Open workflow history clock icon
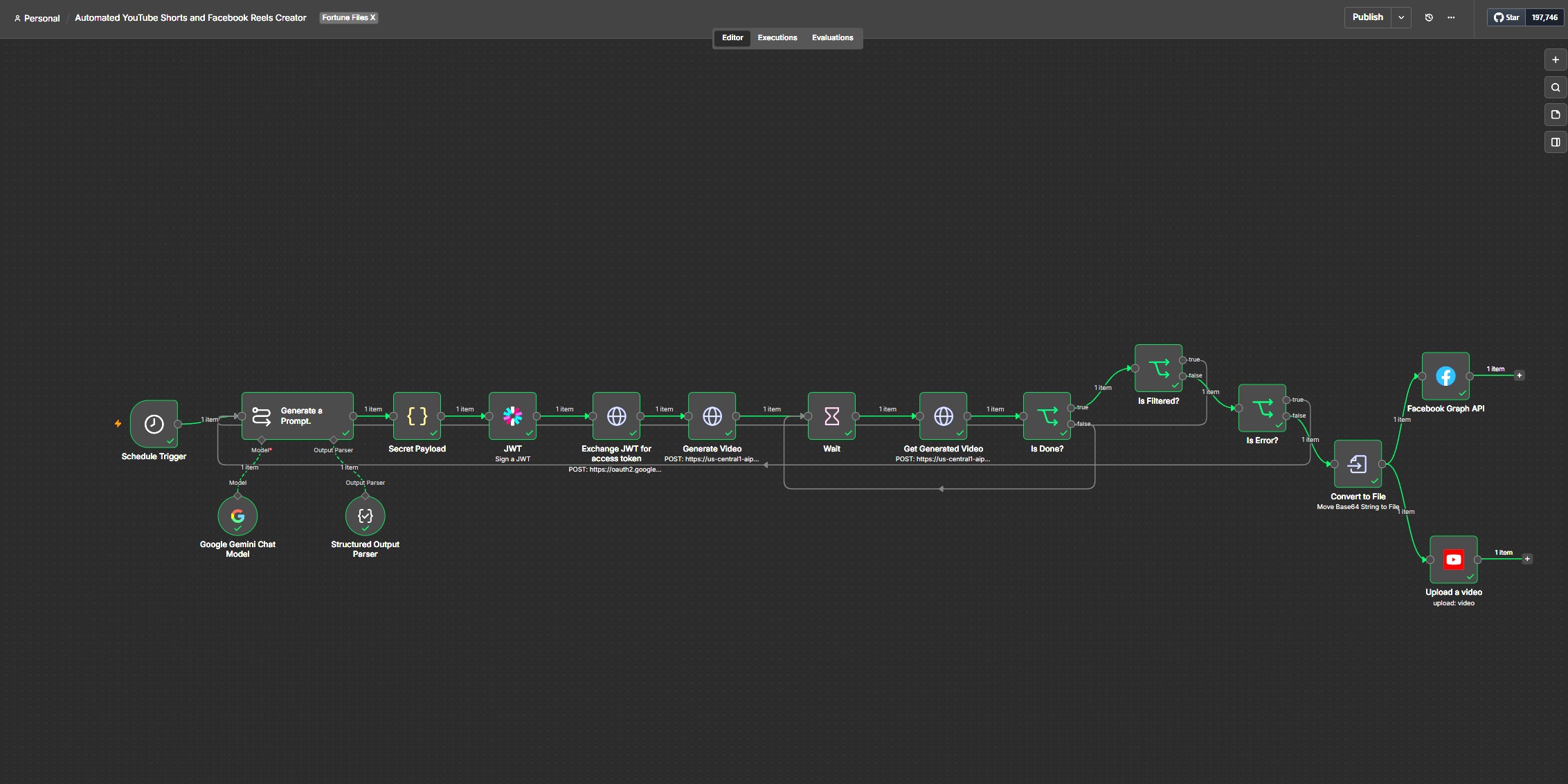 pyautogui.click(x=1429, y=17)
